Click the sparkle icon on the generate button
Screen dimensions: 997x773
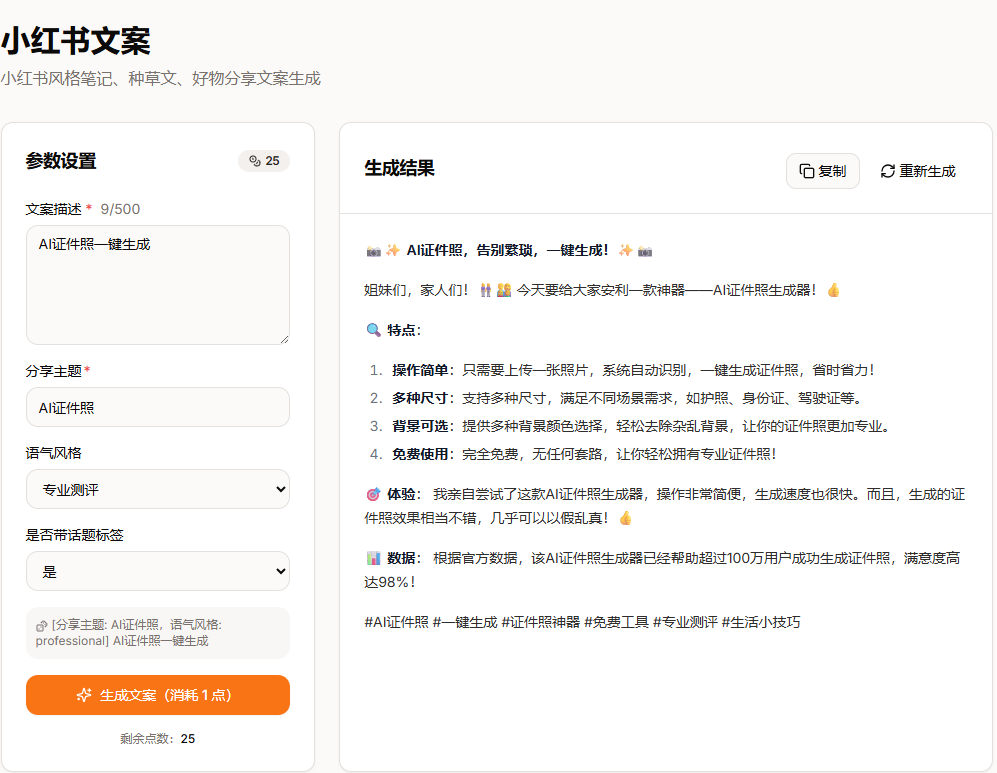point(84,695)
